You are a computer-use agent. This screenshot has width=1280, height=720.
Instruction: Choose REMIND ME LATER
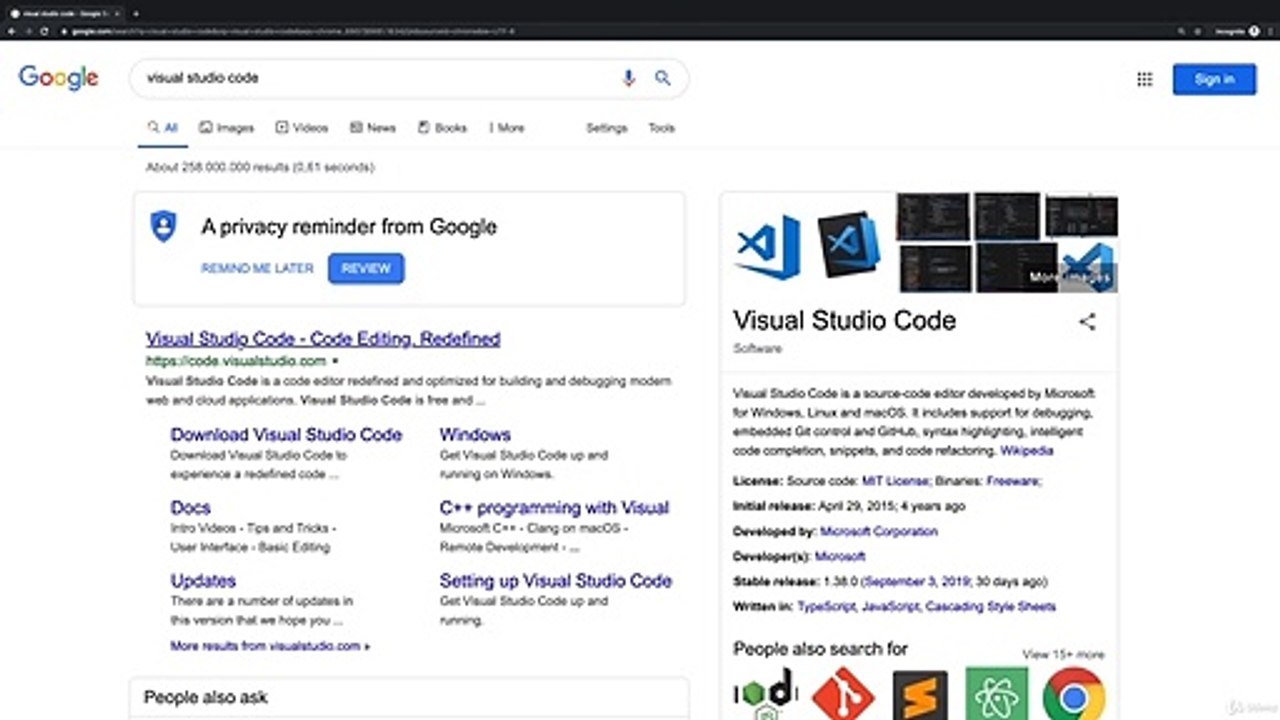click(257, 268)
